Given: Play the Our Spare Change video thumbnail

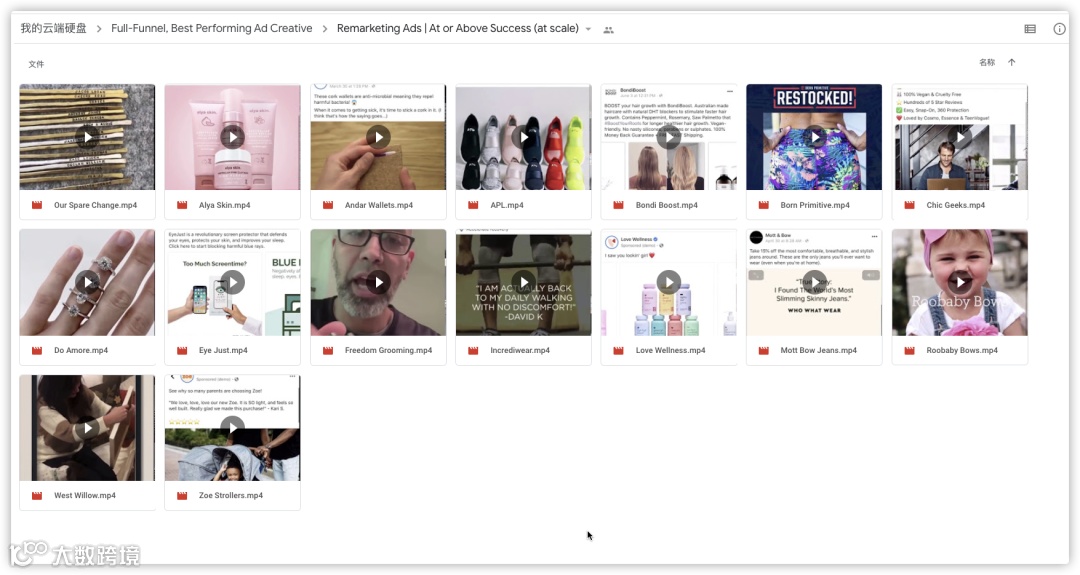Looking at the screenshot, I should 87,137.
